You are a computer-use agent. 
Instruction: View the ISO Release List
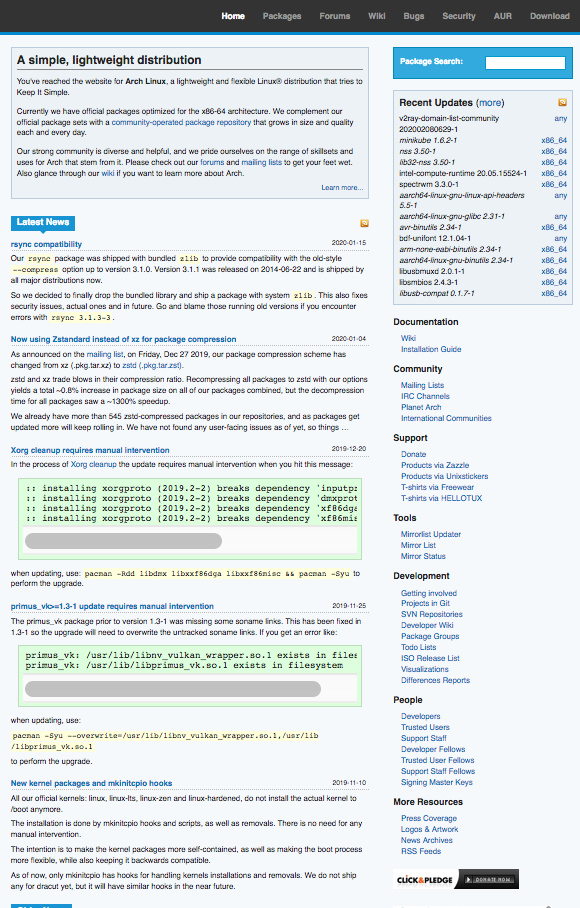430,658
